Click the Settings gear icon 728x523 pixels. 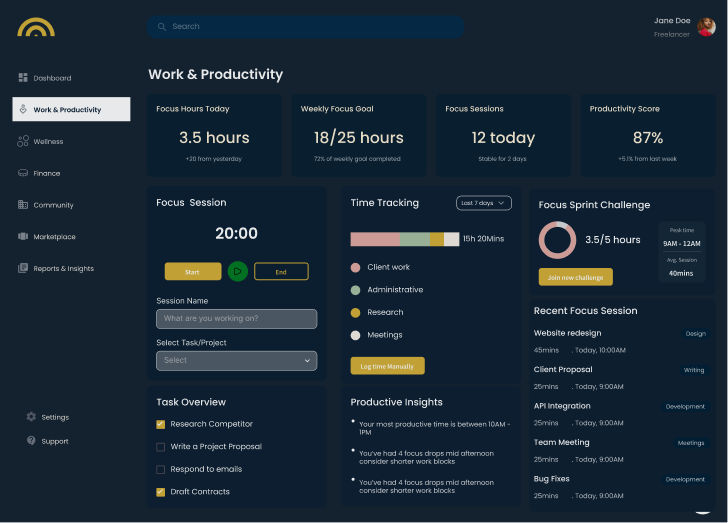[31, 417]
